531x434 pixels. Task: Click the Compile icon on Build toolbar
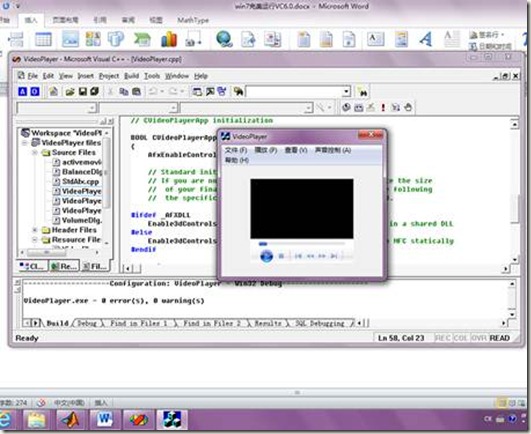(346, 107)
